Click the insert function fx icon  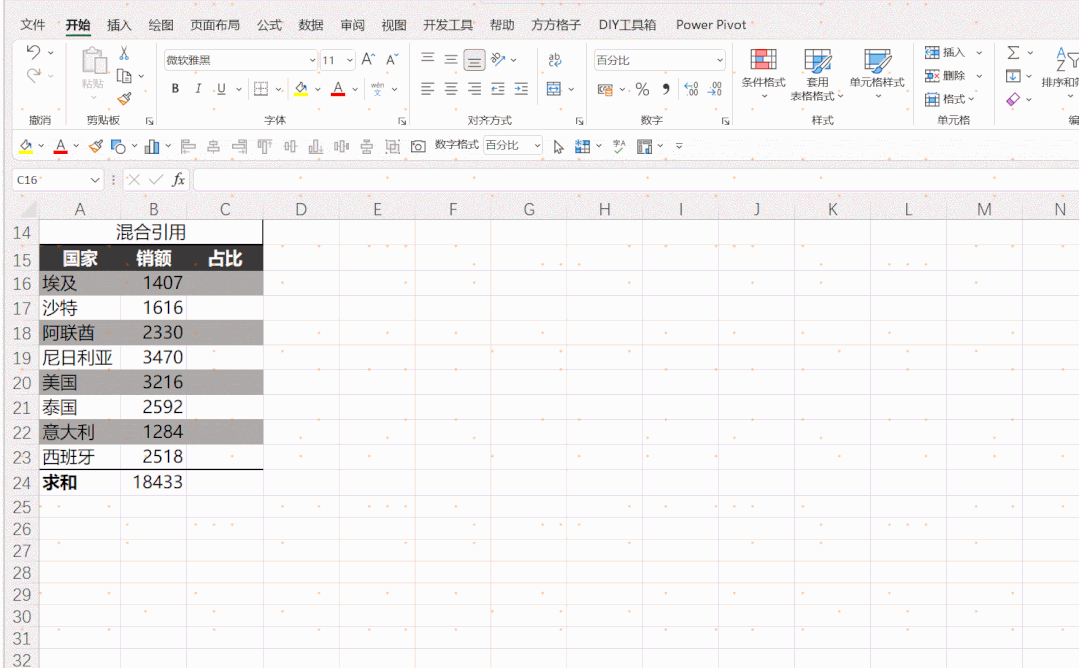[x=178, y=180]
